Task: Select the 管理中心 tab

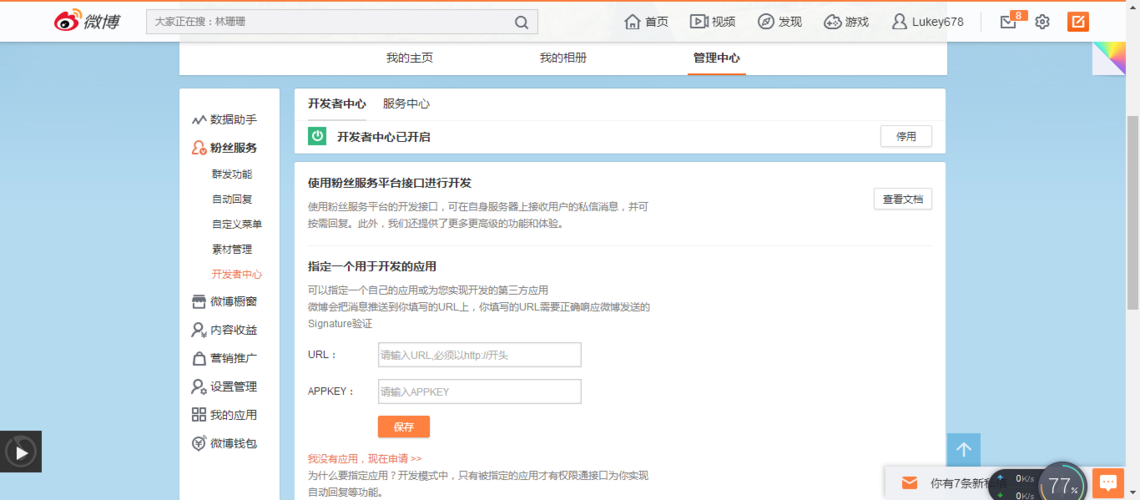Action: [717, 58]
